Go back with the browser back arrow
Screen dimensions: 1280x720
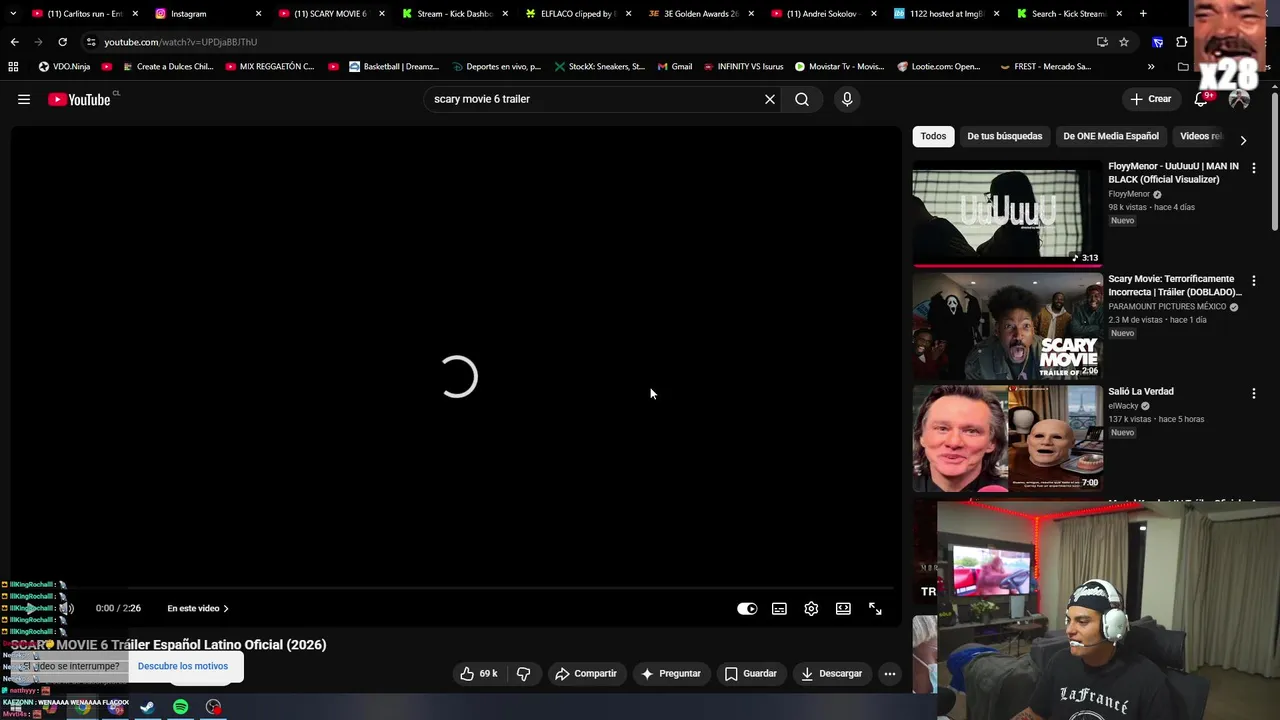14,42
